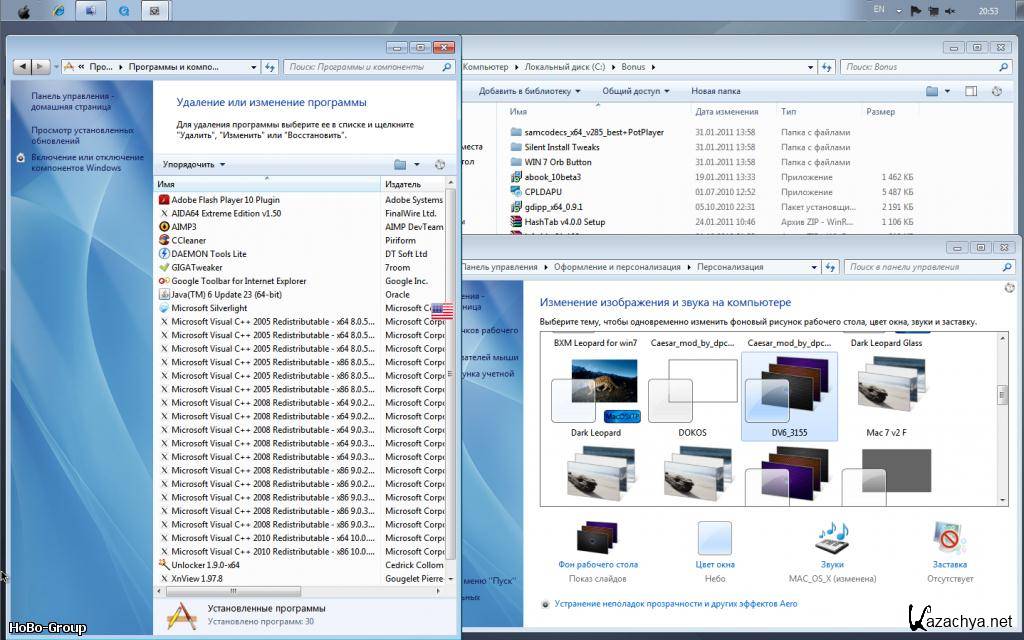Click the Apple logo start button
Screen dimensions: 1024x640
click(x=23, y=11)
